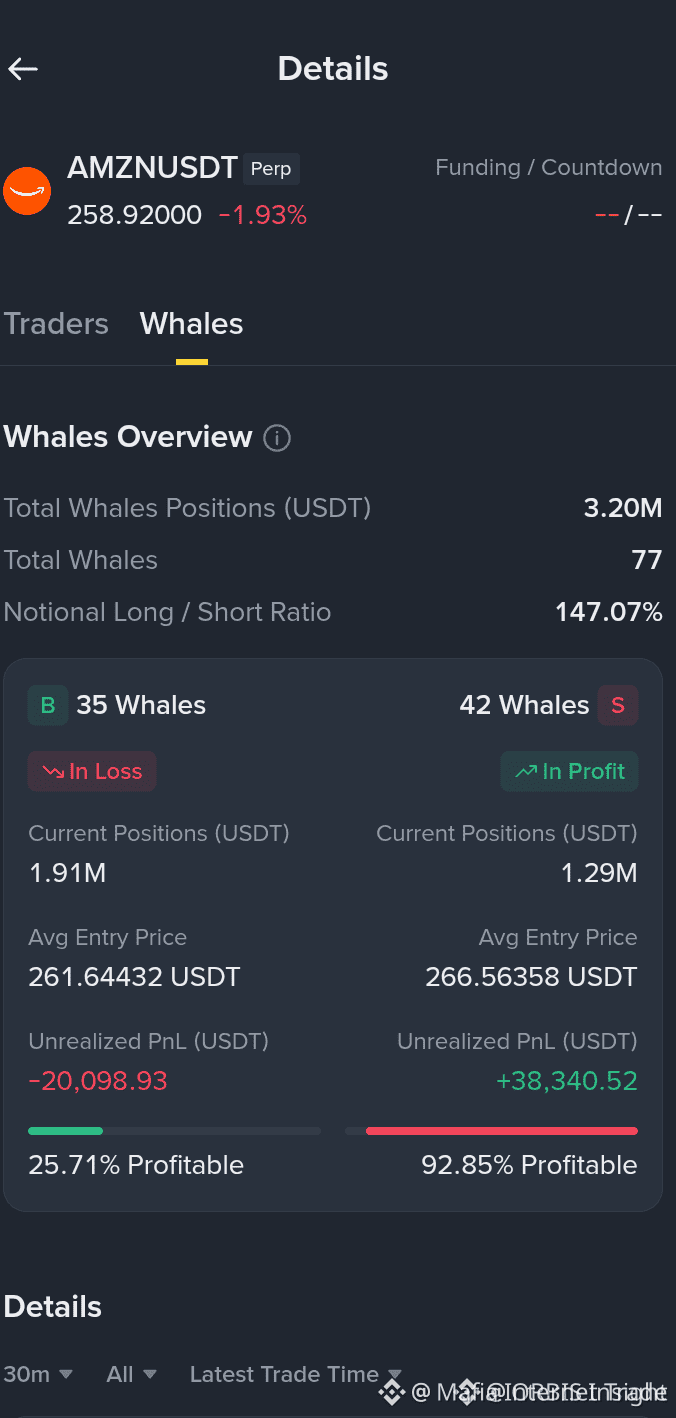676x1418 pixels.
Task: Click the green B buy badge
Action: point(48,705)
